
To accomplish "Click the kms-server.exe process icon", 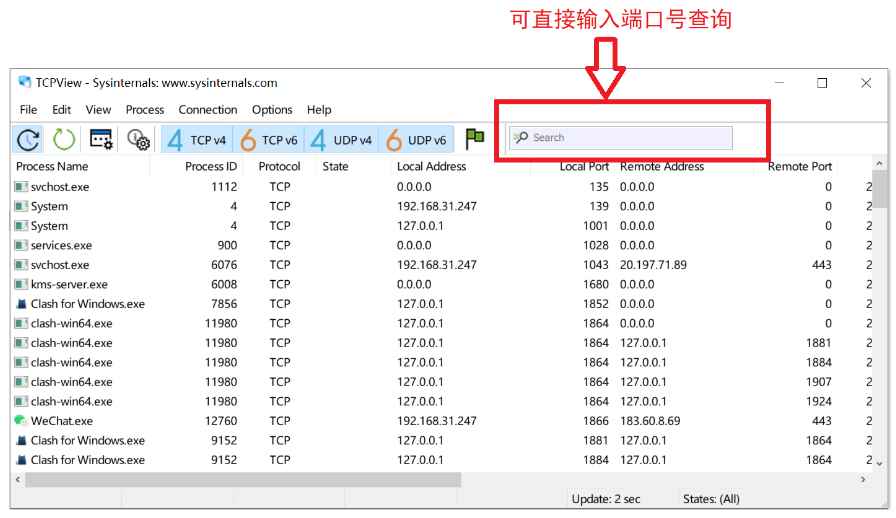I will (x=21, y=285).
